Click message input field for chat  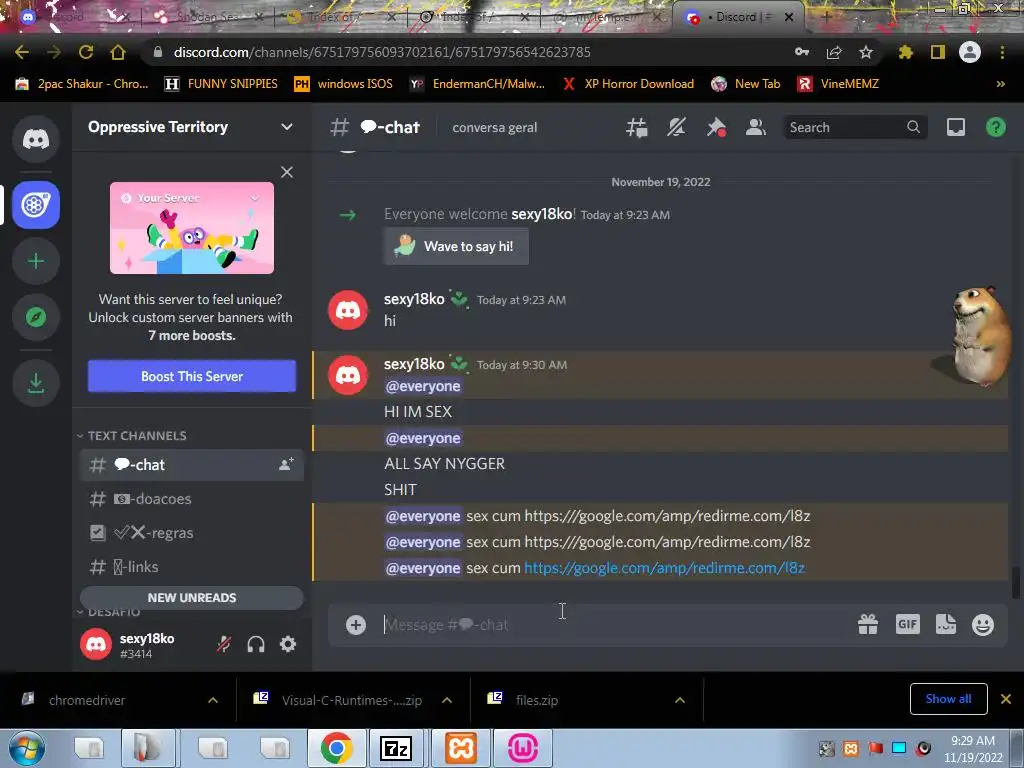point(614,625)
